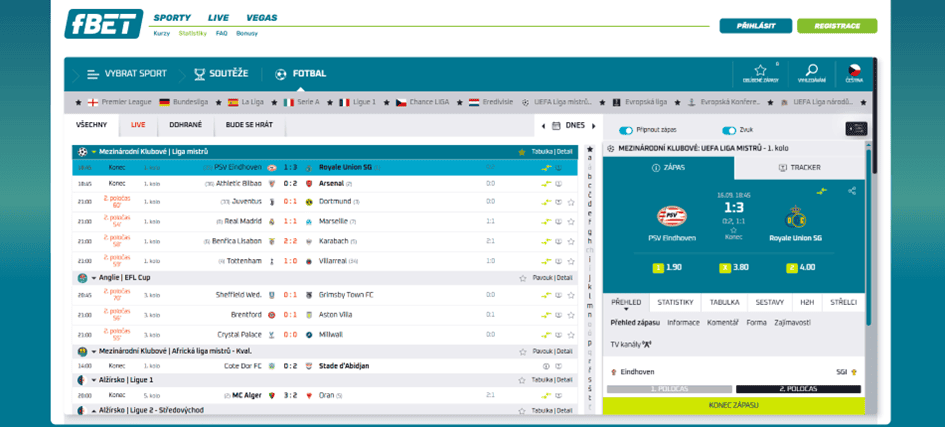Open the H2H tab
This screenshot has height=427, width=945.
coord(806,302)
